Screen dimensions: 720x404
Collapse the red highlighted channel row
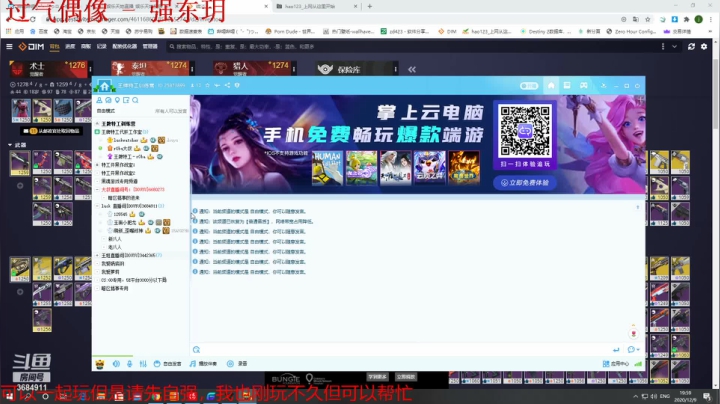(97, 190)
